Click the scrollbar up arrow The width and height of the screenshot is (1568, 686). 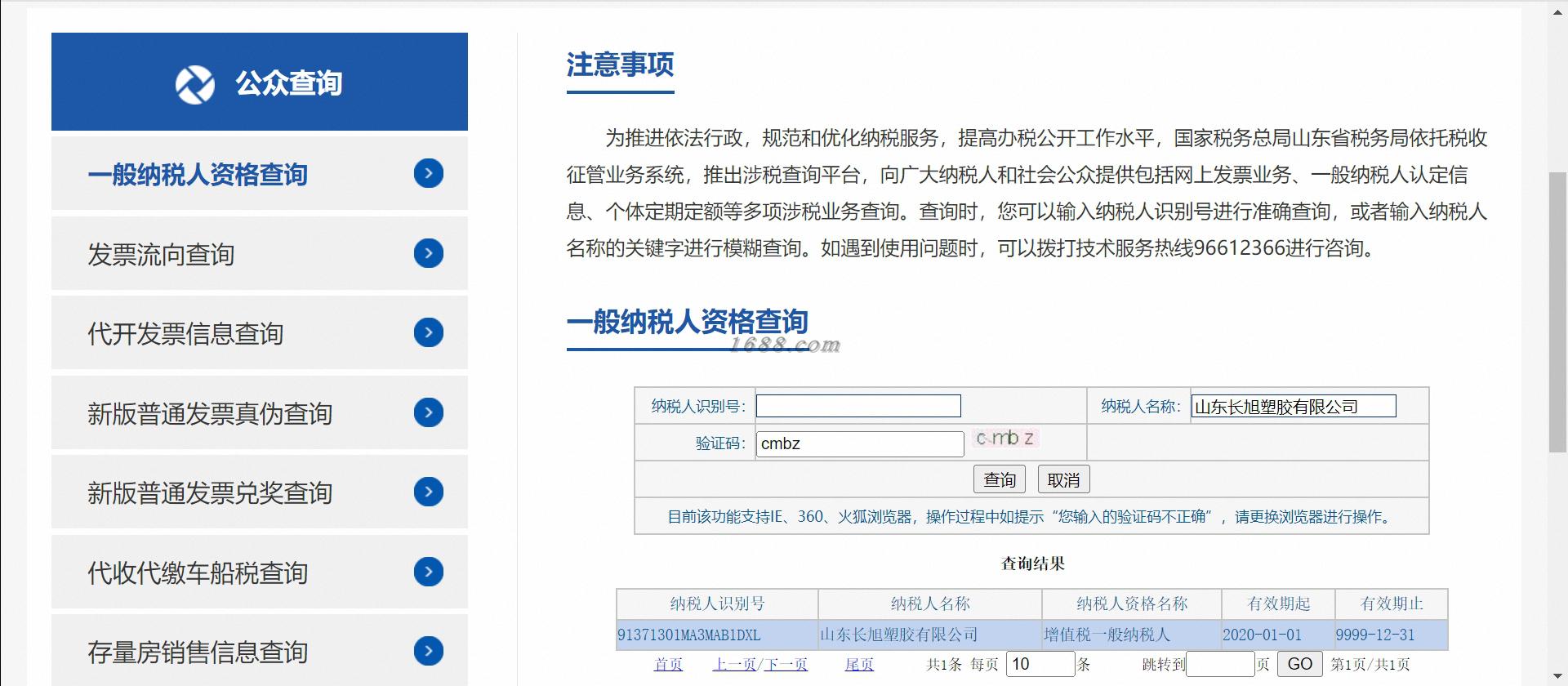(x=1557, y=12)
